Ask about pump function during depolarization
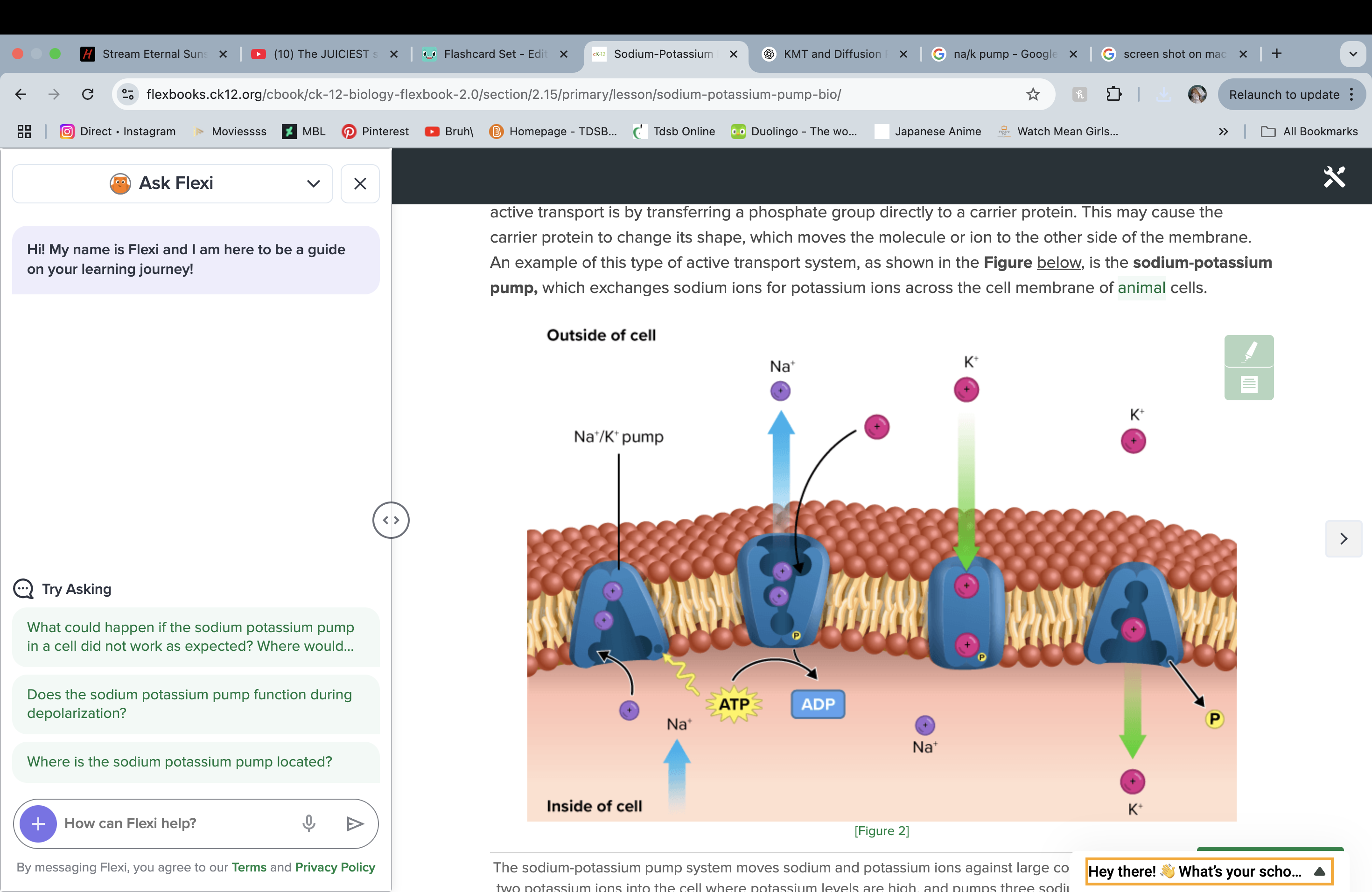Viewport: 1372px width, 892px height. 196,704
